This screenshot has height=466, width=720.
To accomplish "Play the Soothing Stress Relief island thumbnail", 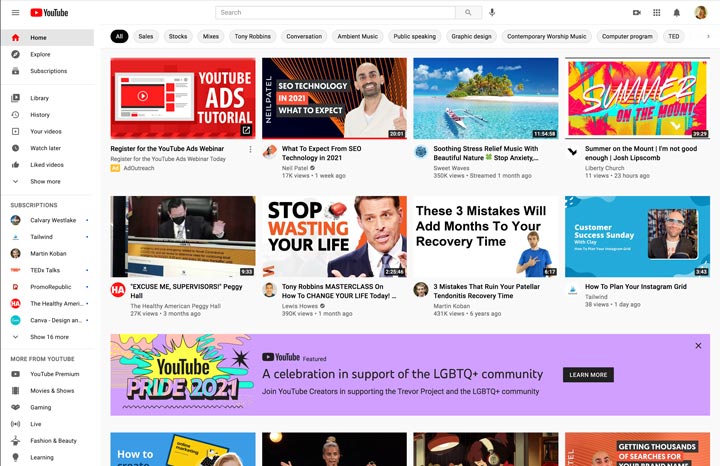I will coord(486,98).
